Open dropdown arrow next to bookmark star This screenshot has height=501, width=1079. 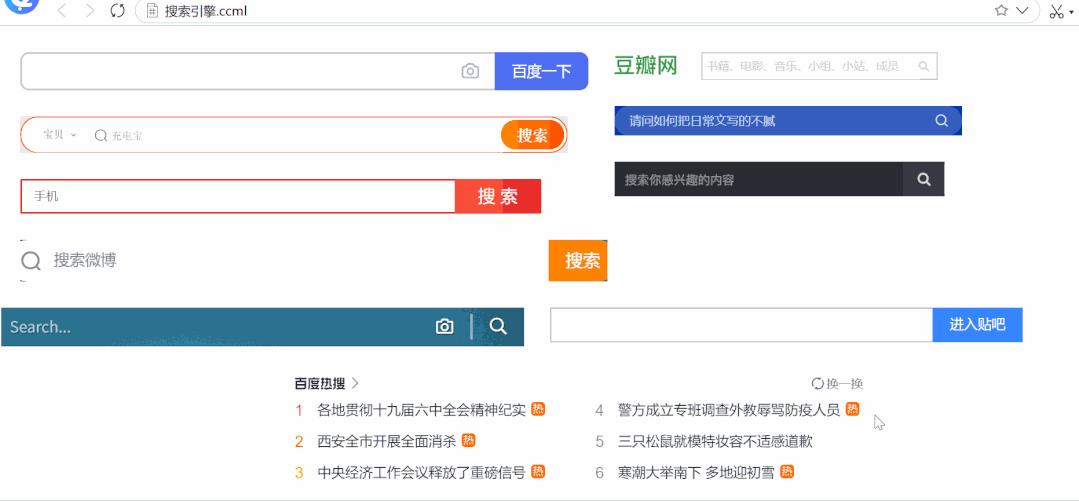[x=1022, y=11]
